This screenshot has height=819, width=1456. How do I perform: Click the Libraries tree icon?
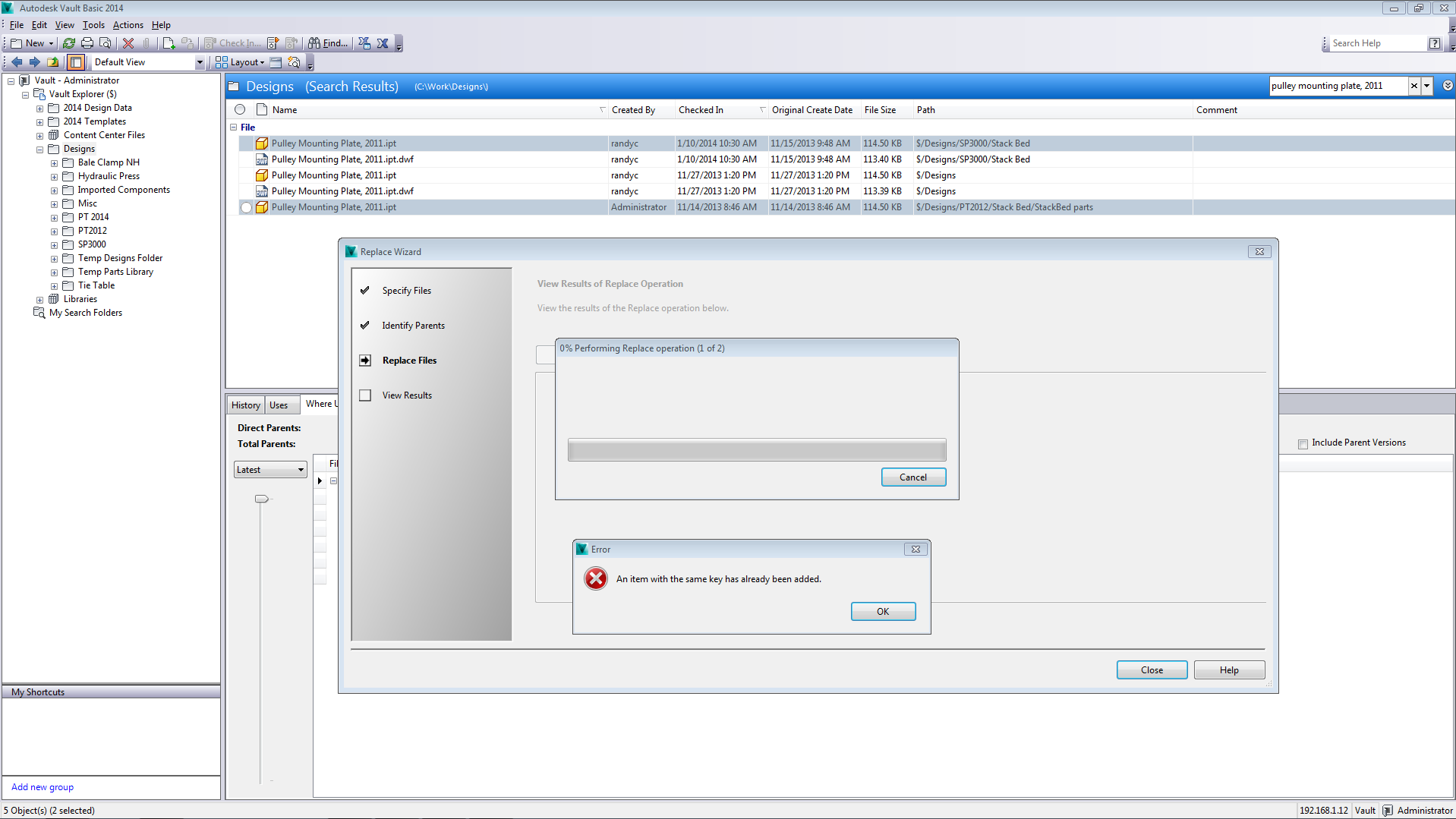(54, 299)
